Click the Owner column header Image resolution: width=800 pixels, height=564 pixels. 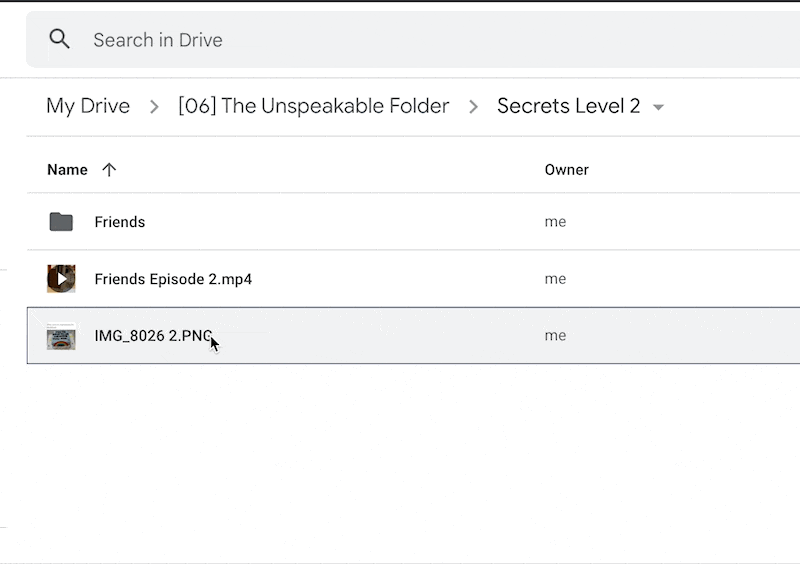tap(566, 170)
